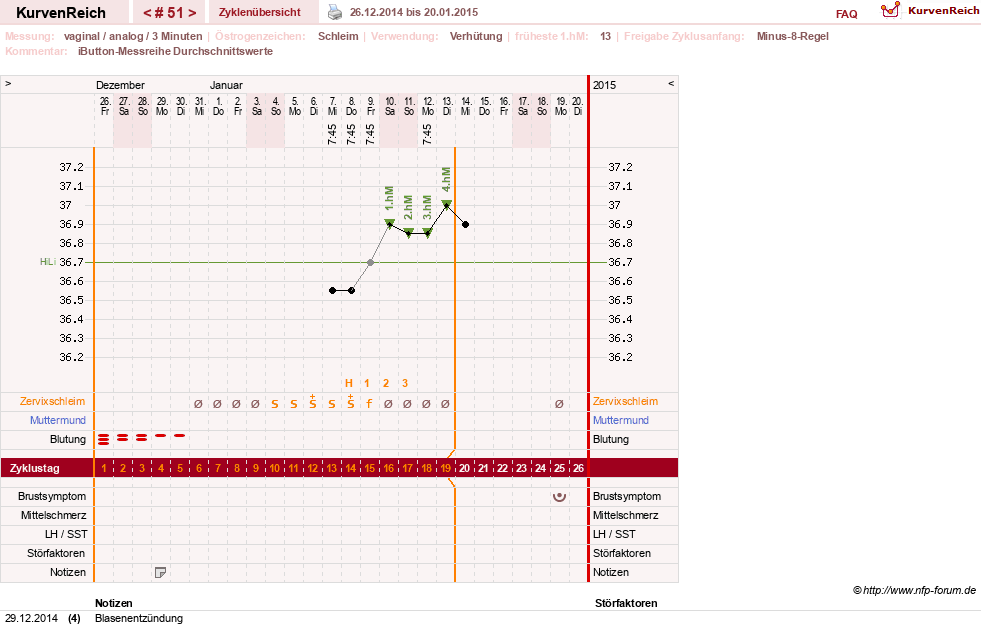This screenshot has width=981, height=642.
Task: Click the Zyklustag bar label
Action: coord(34,468)
